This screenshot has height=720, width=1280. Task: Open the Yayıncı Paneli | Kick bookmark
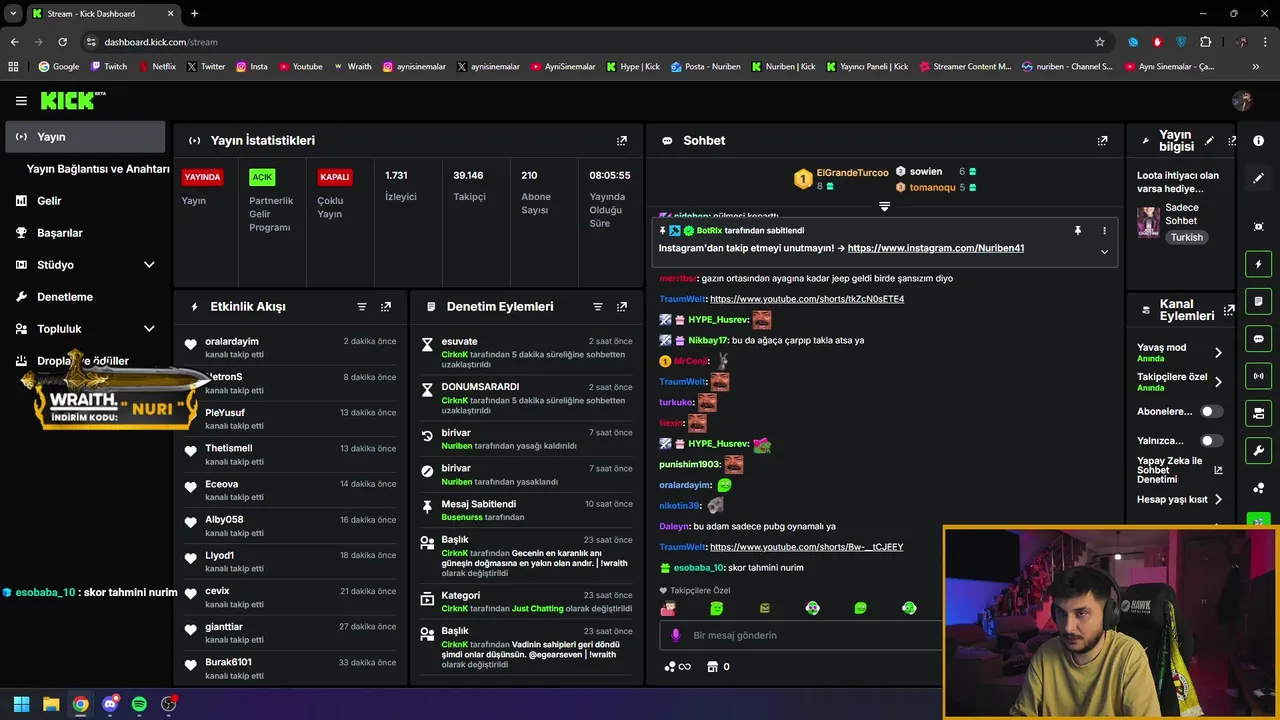tap(867, 67)
